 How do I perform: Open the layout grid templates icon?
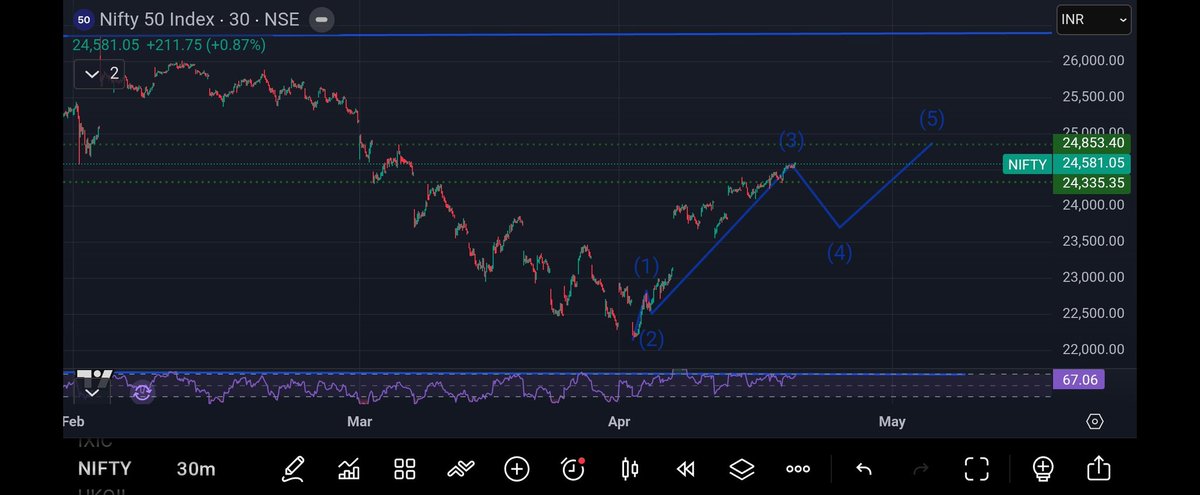point(405,468)
